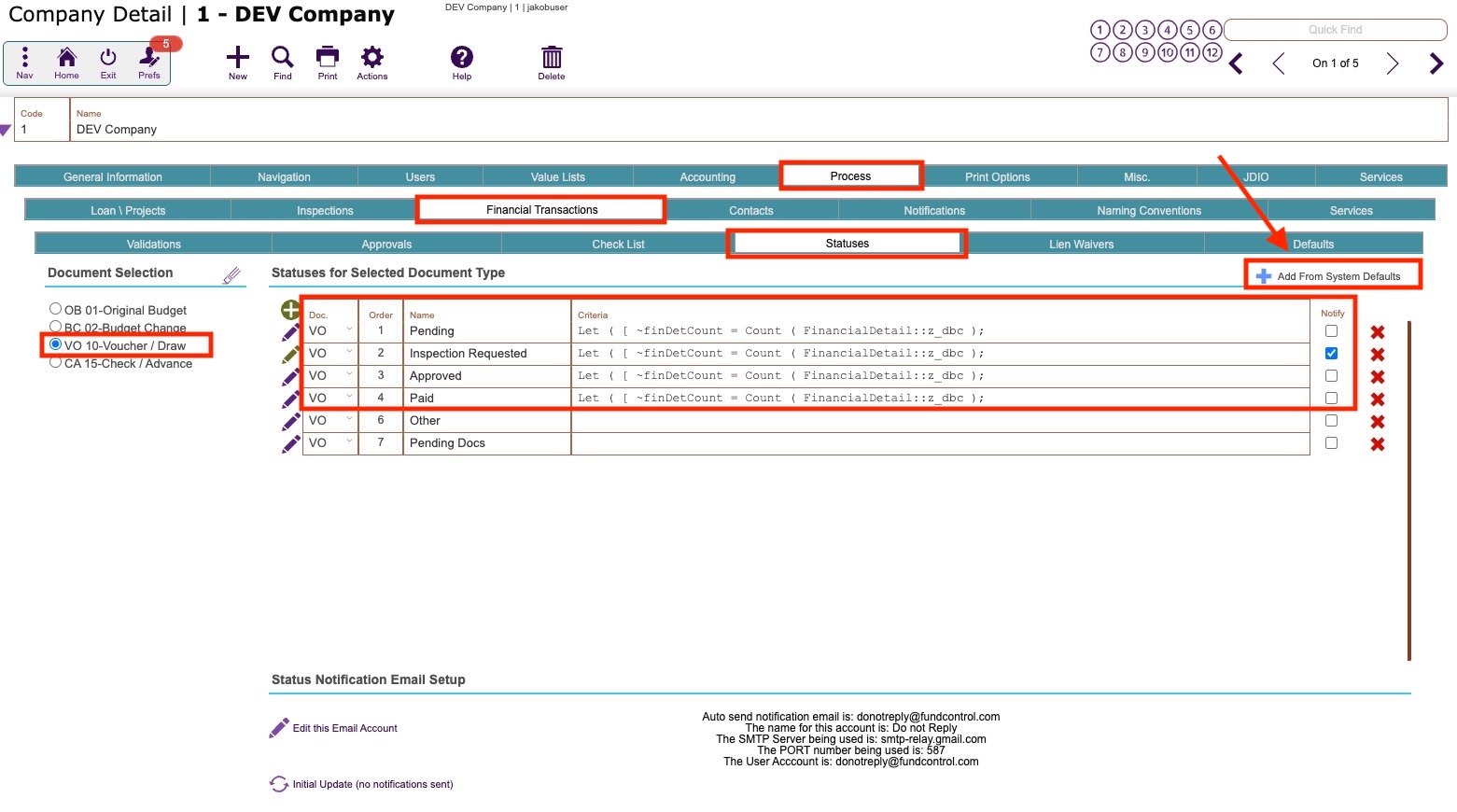Image resolution: width=1457 pixels, height=812 pixels.
Task: Toggle Notify checkbox for Other
Action: (x=1331, y=420)
